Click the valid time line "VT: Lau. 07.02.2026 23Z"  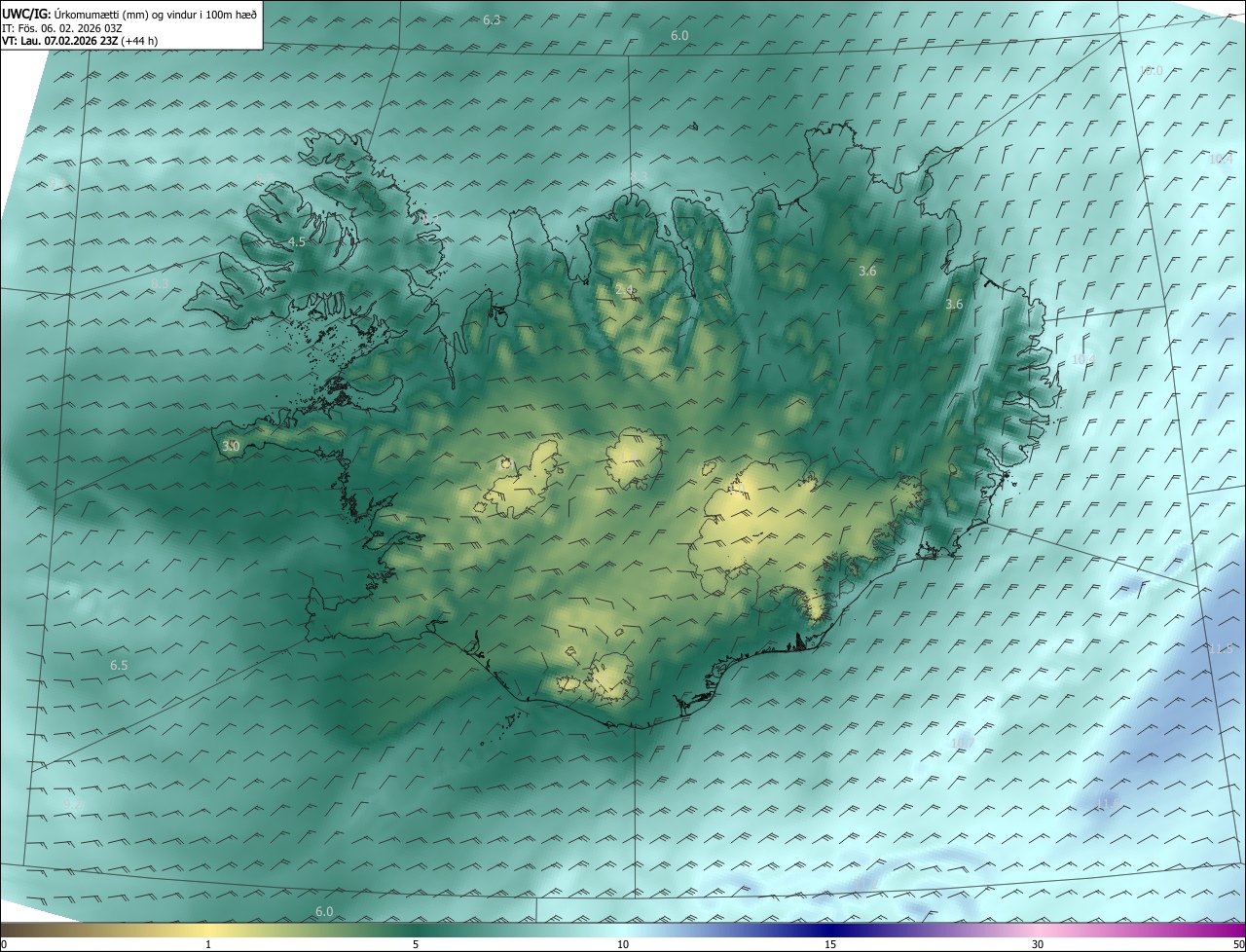pos(60,41)
